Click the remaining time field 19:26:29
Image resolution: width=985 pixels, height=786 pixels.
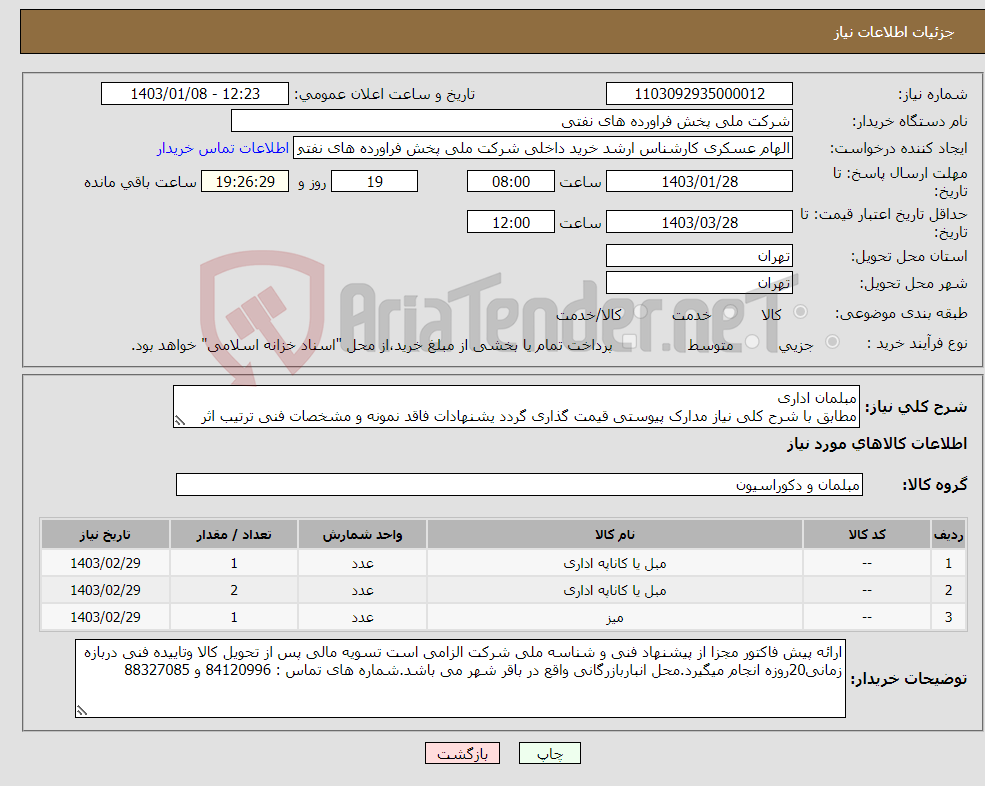tap(245, 182)
